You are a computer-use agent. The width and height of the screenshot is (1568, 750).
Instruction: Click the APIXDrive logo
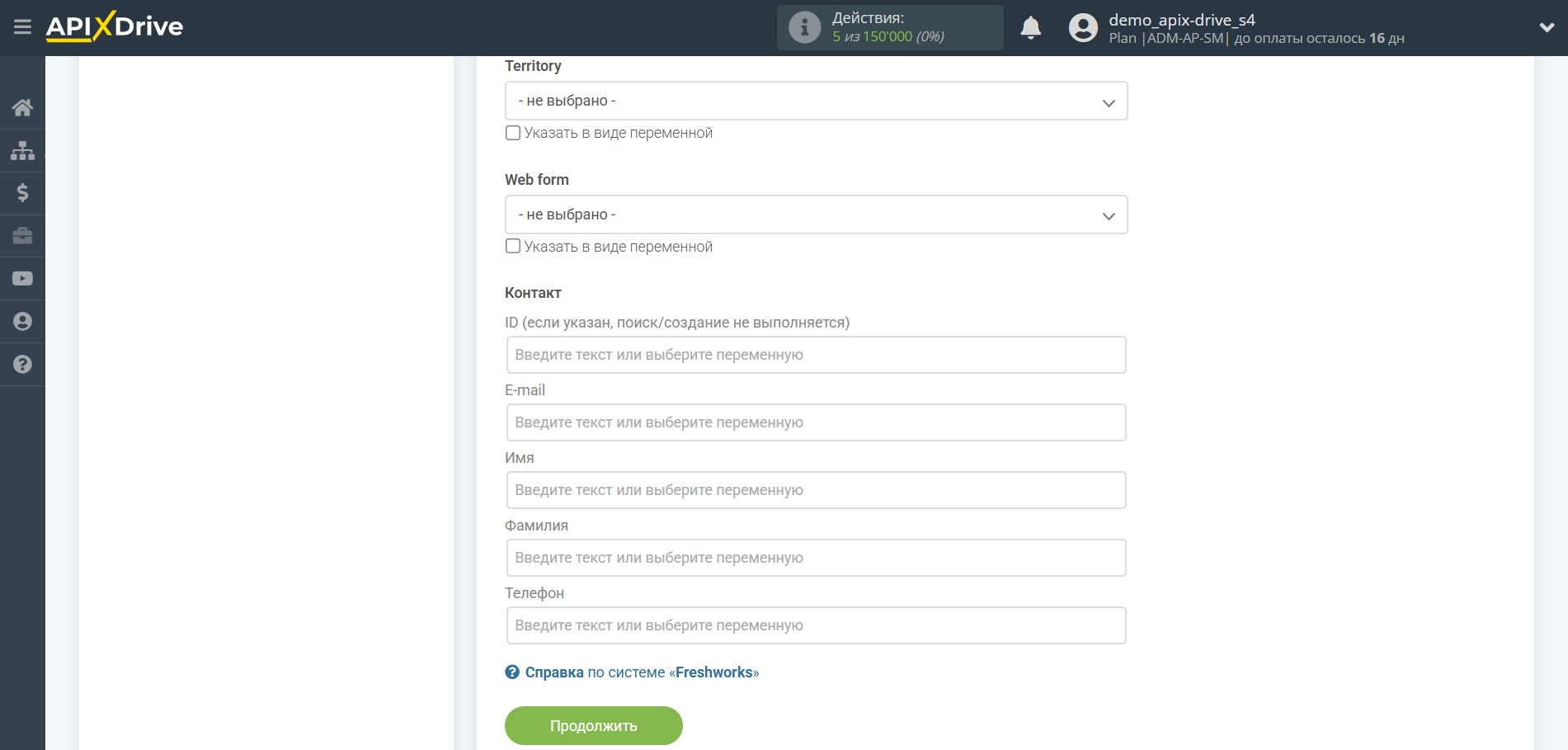pyautogui.click(x=115, y=27)
